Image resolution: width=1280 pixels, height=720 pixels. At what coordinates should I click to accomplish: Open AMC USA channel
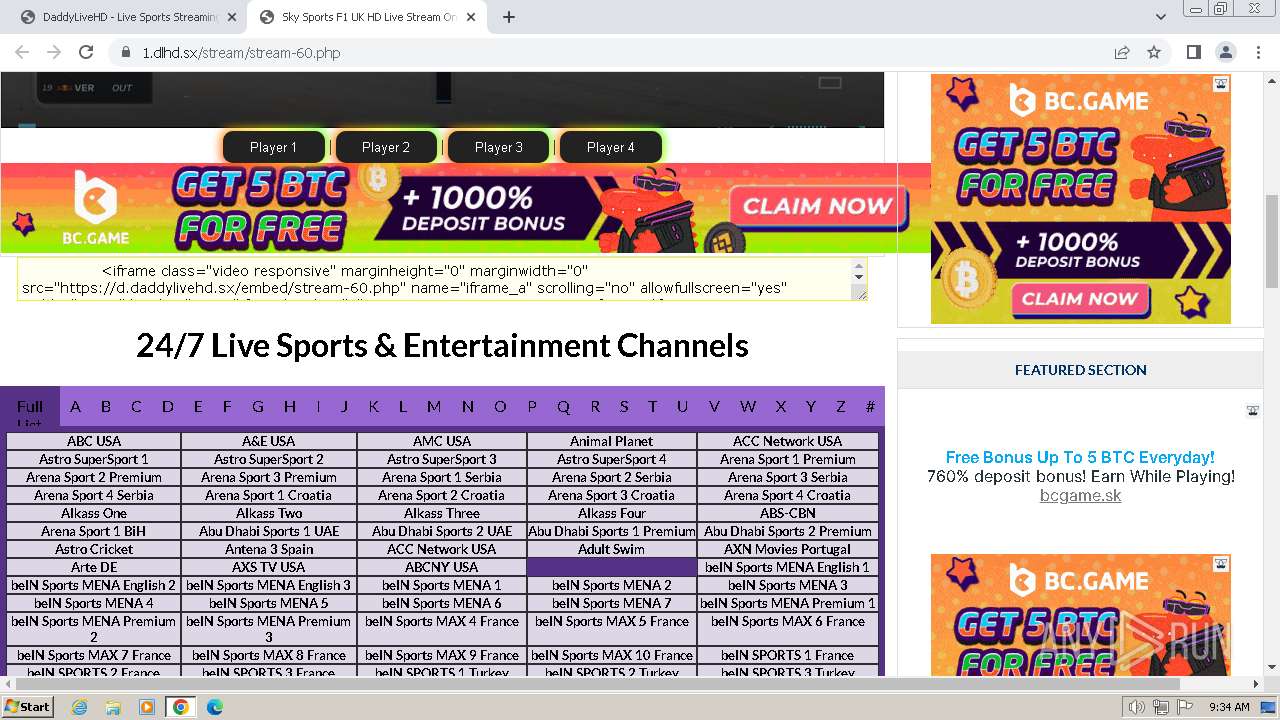point(442,441)
